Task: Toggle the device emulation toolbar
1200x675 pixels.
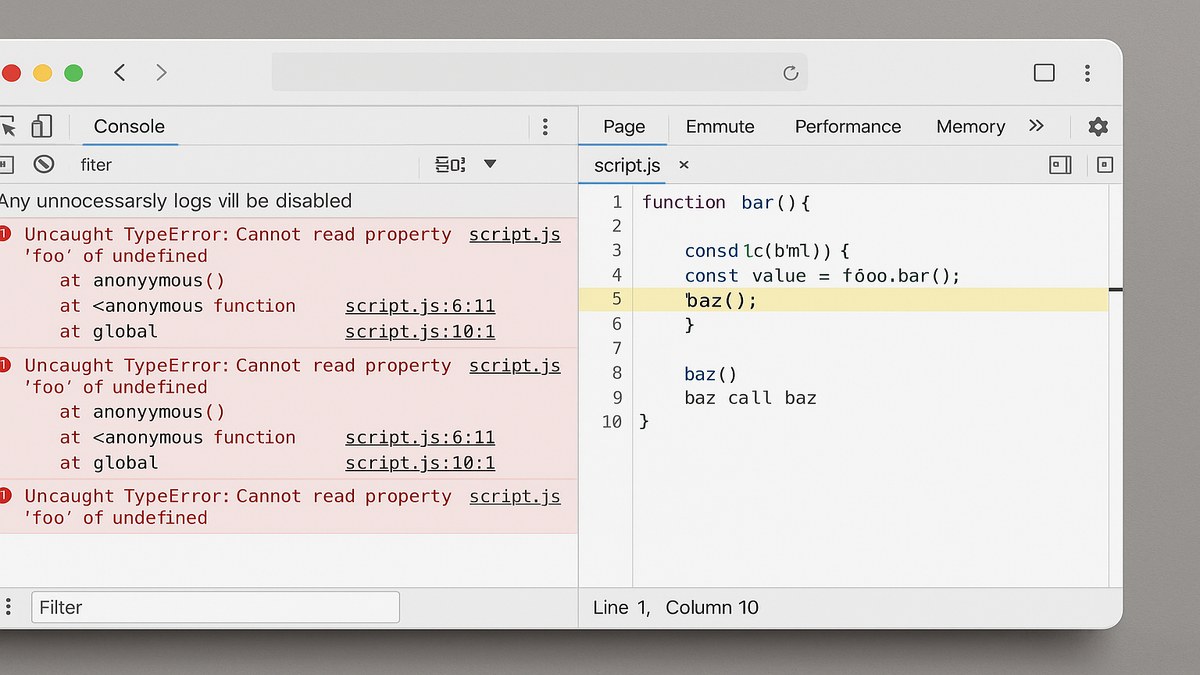Action: click(41, 126)
